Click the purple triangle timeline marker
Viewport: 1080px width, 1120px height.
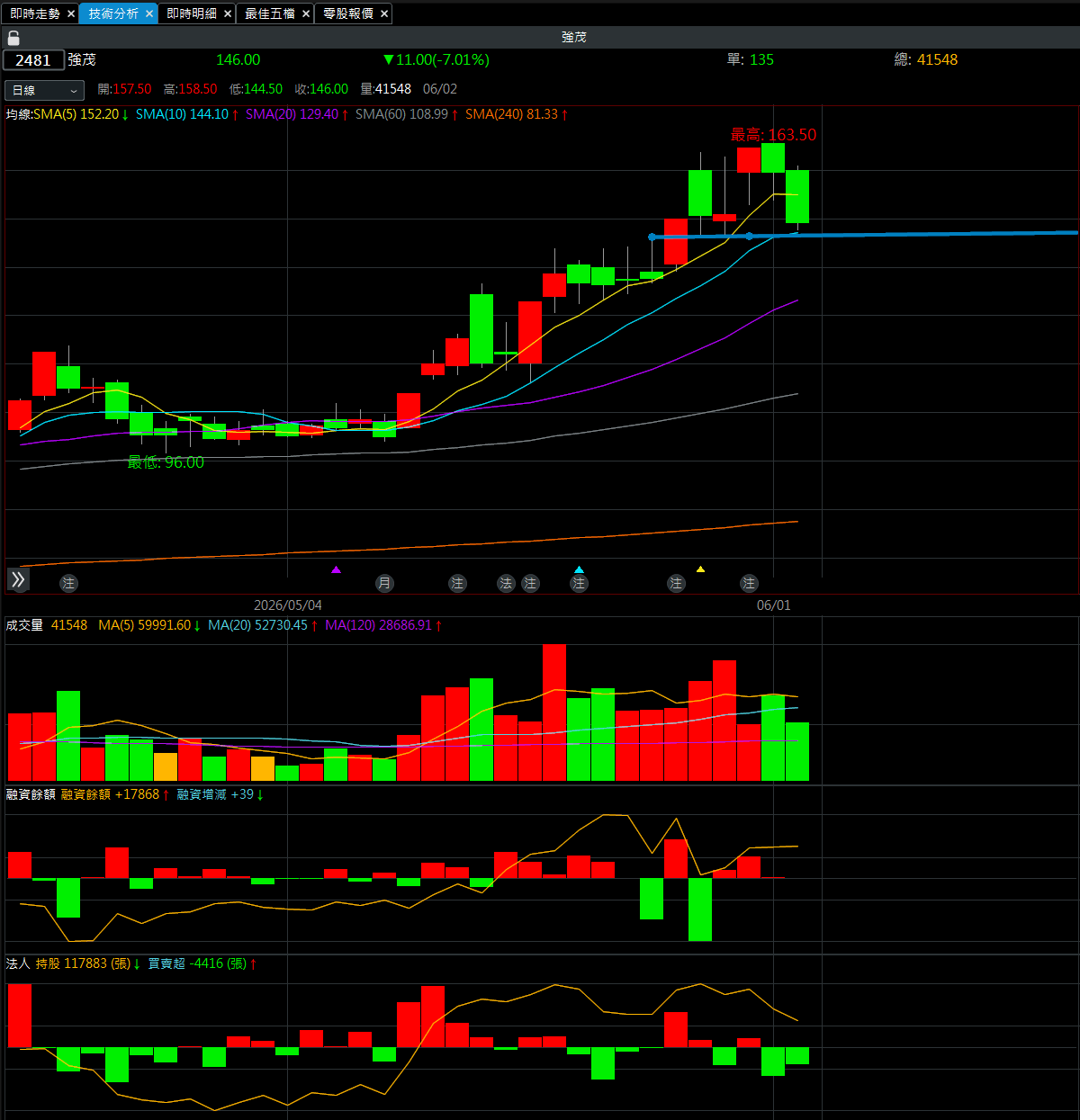click(x=336, y=569)
